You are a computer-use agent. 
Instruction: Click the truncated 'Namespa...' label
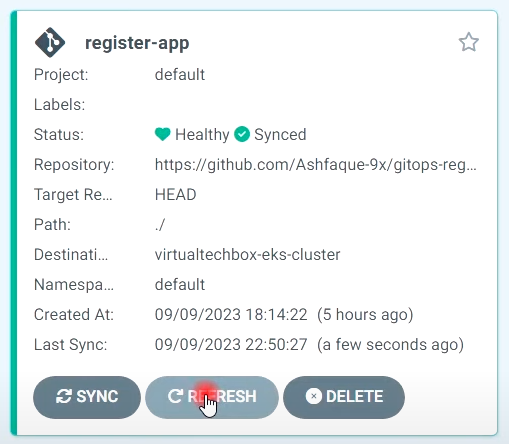[74, 285]
